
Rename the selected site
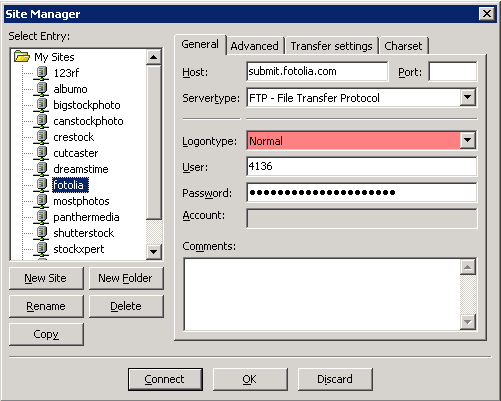[46, 306]
